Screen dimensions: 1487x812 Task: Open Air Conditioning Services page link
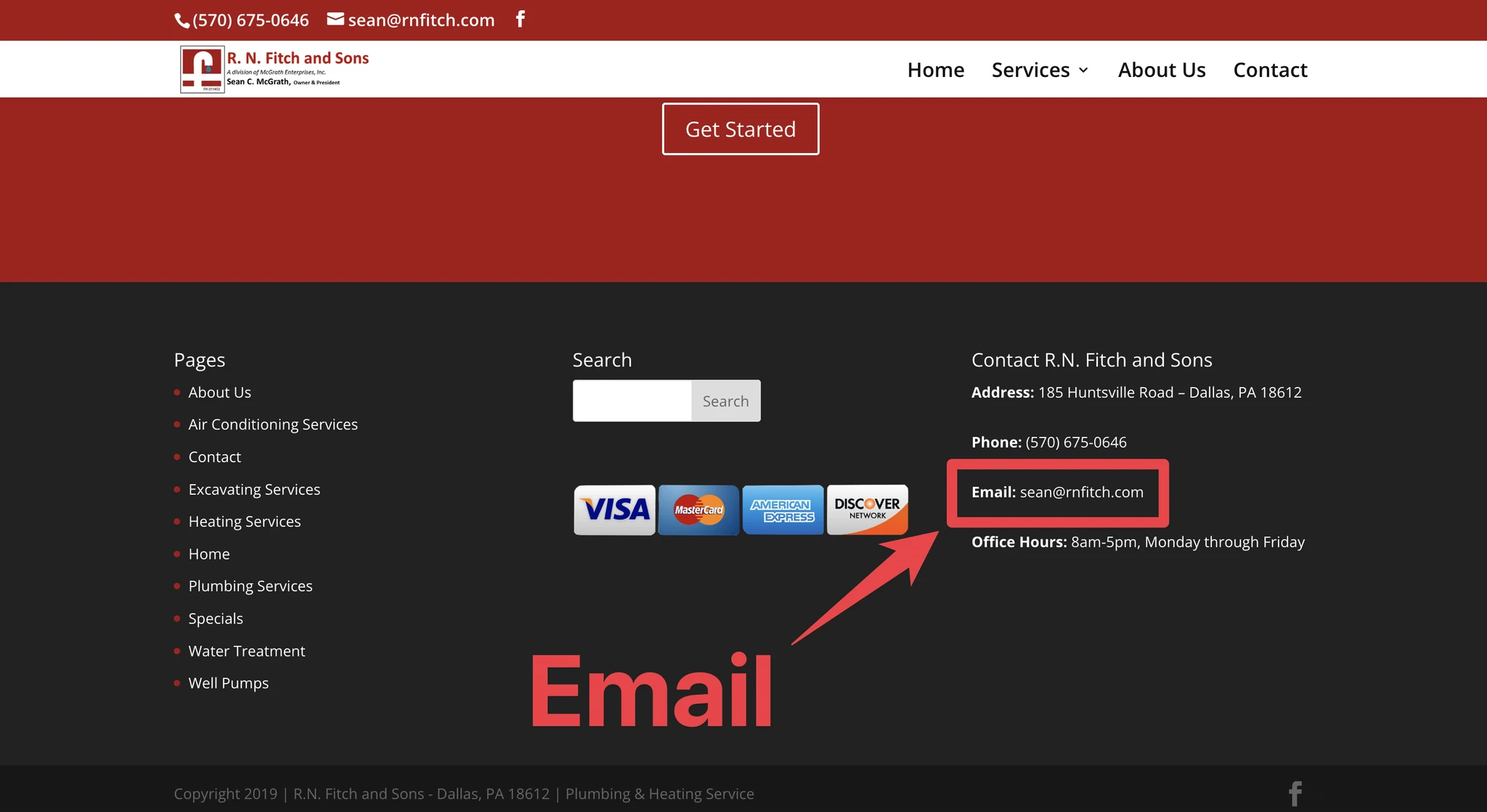pos(273,425)
